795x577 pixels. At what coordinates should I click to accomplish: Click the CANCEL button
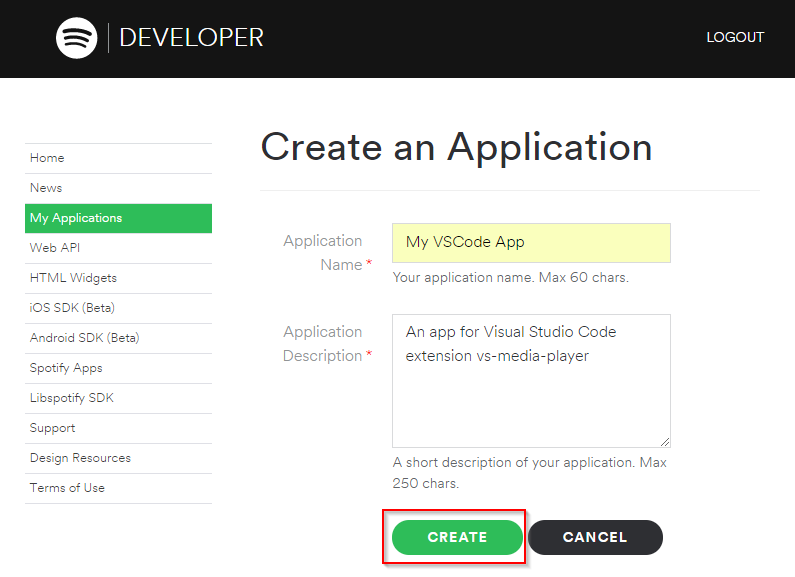tap(595, 537)
